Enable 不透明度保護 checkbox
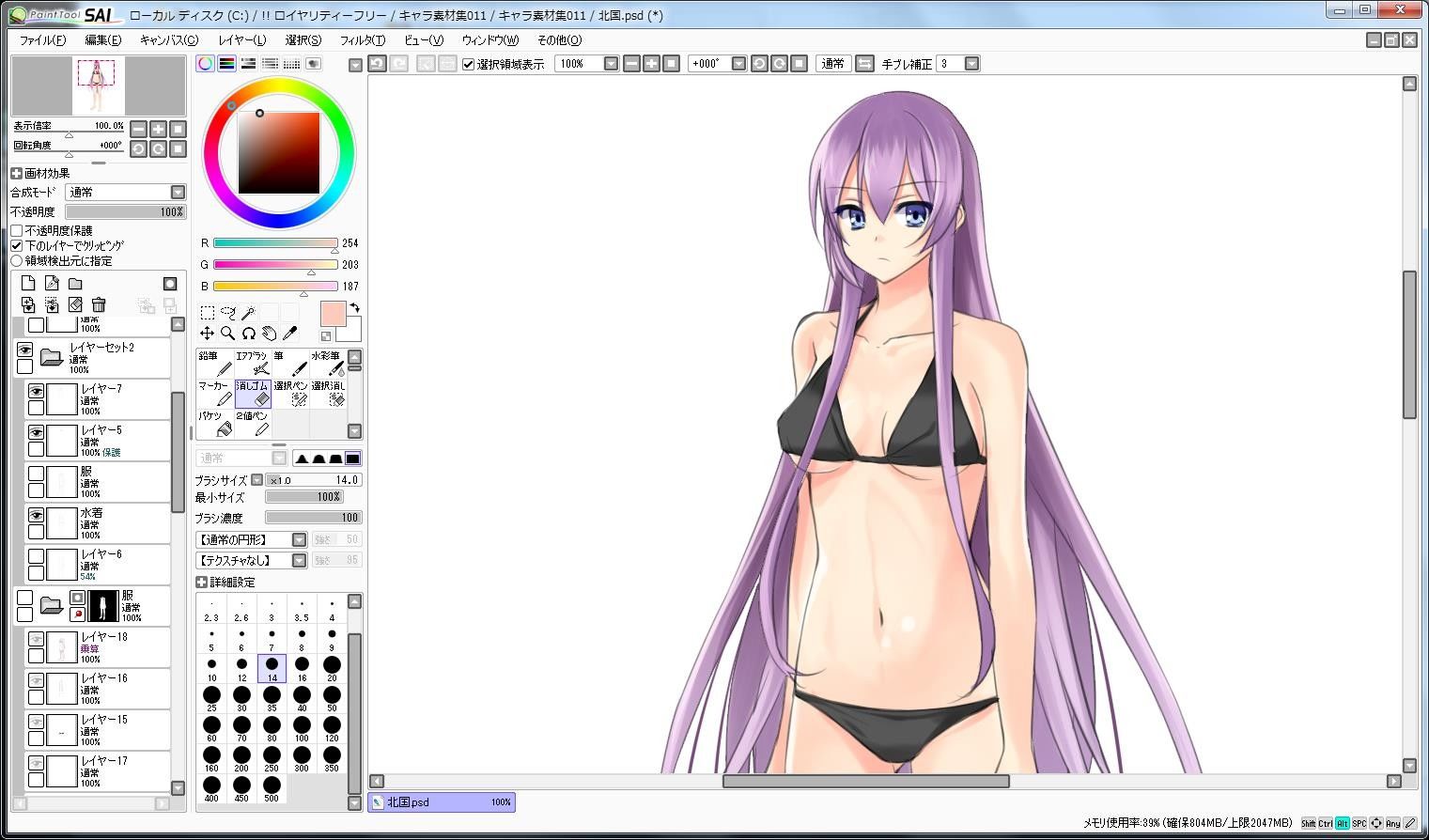The image size is (1429, 840). tap(17, 230)
